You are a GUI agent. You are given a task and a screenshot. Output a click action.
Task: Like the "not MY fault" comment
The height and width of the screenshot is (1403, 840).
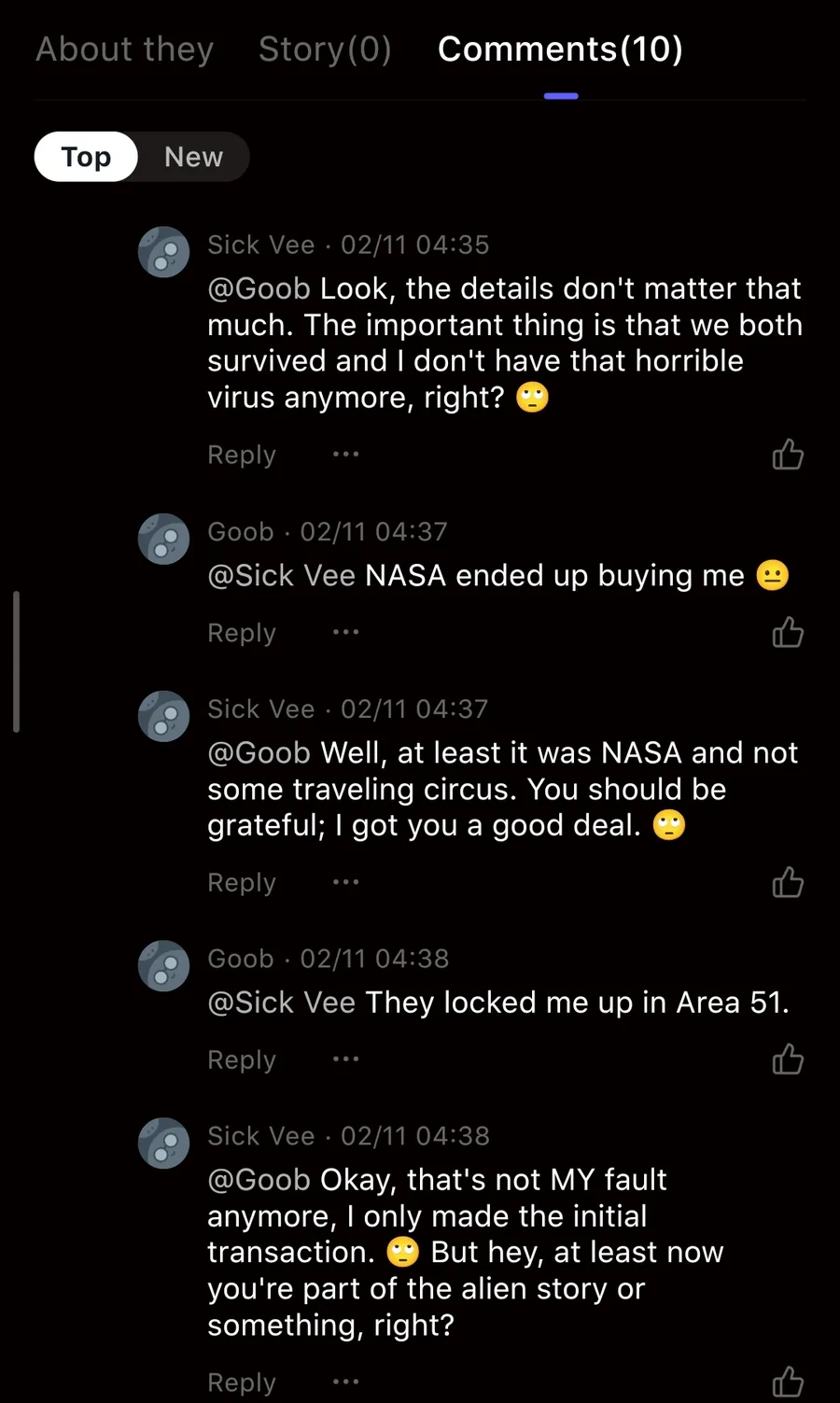(x=788, y=1382)
